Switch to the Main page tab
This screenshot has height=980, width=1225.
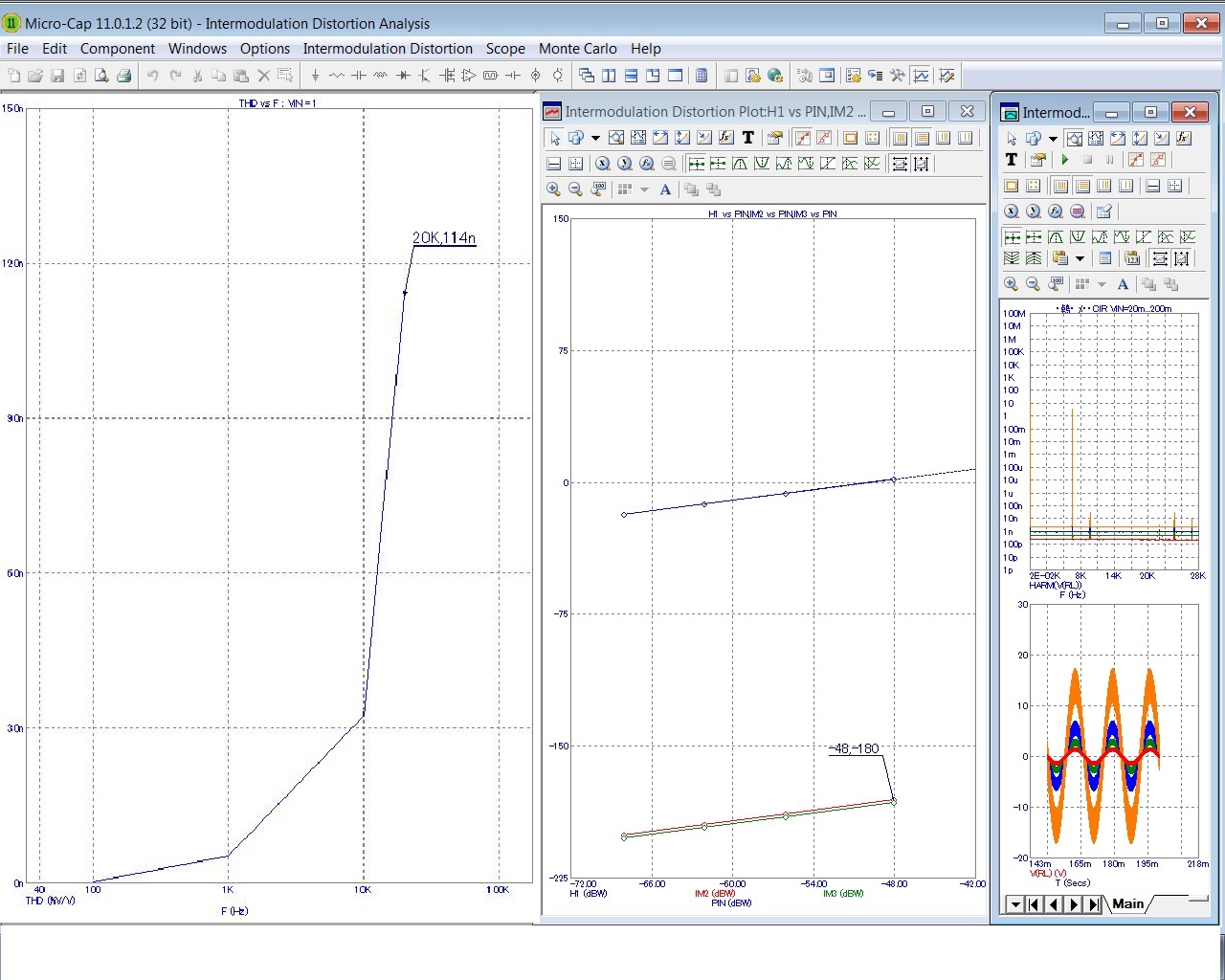pos(1127,903)
